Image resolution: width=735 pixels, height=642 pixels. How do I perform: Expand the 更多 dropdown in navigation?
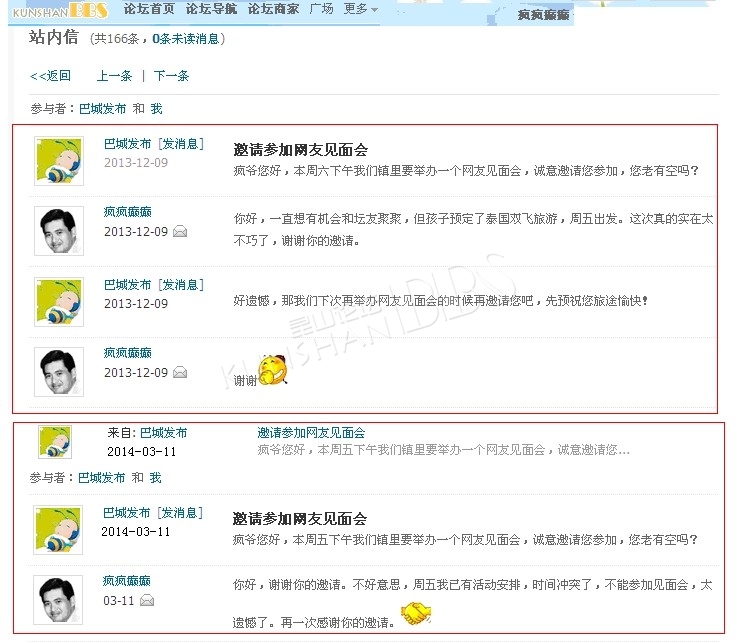click(360, 8)
